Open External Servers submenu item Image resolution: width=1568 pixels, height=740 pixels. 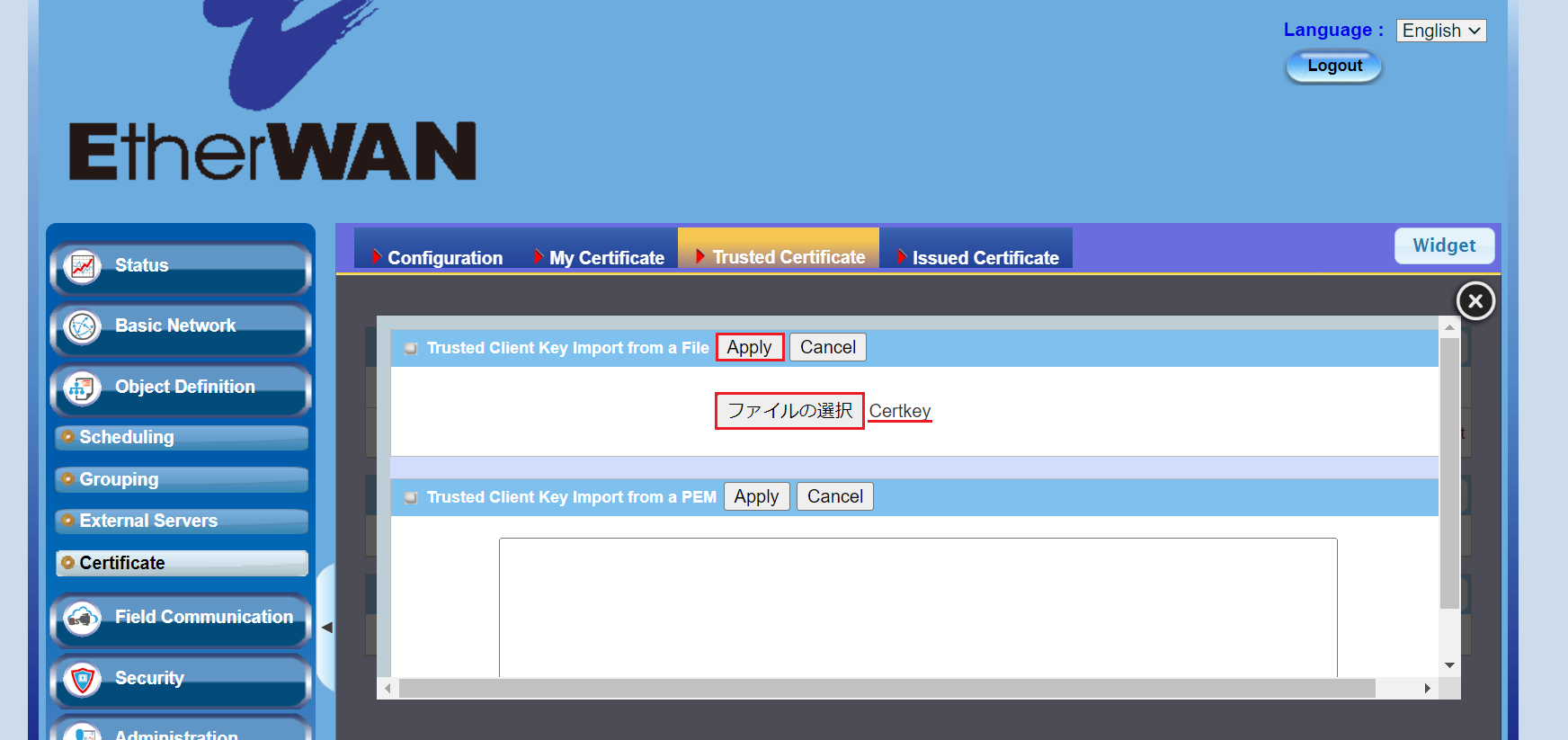point(182,521)
